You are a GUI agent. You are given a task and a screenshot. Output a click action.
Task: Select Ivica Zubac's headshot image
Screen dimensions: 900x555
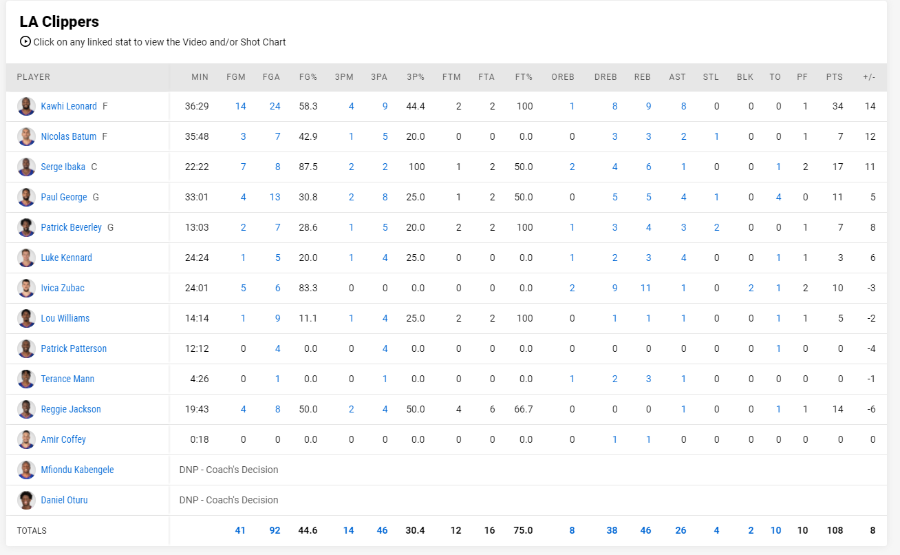point(26,288)
